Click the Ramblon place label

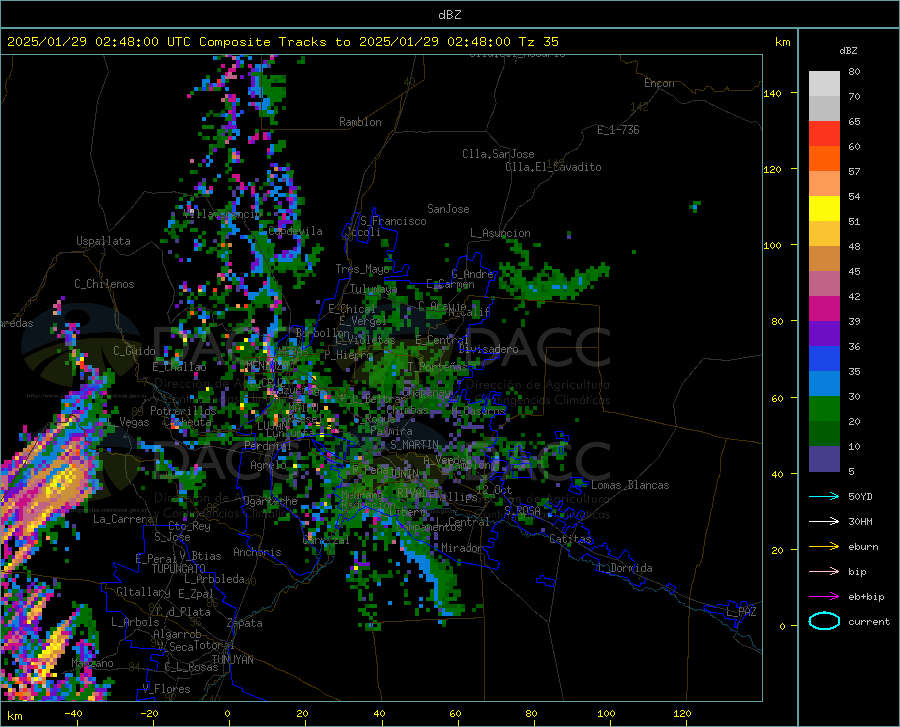click(x=360, y=122)
